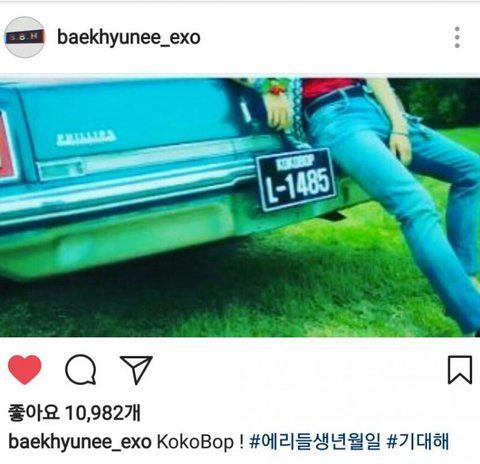Image resolution: width=480 pixels, height=464 pixels.
Task: Open baekhyunee_exo username in post header
Action: [129, 37]
